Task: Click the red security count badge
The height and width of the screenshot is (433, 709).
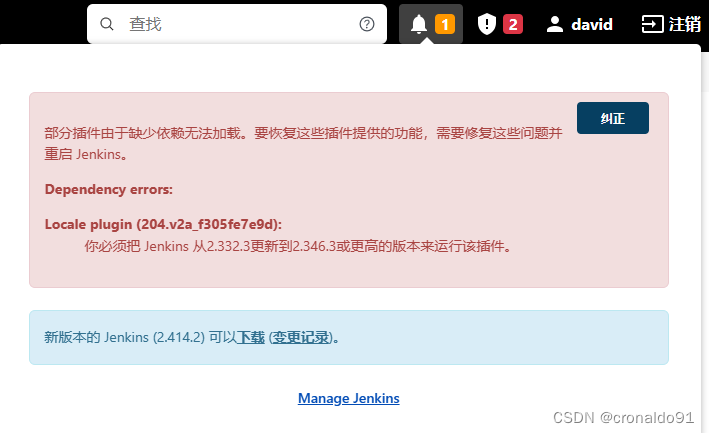Action: tap(513, 24)
